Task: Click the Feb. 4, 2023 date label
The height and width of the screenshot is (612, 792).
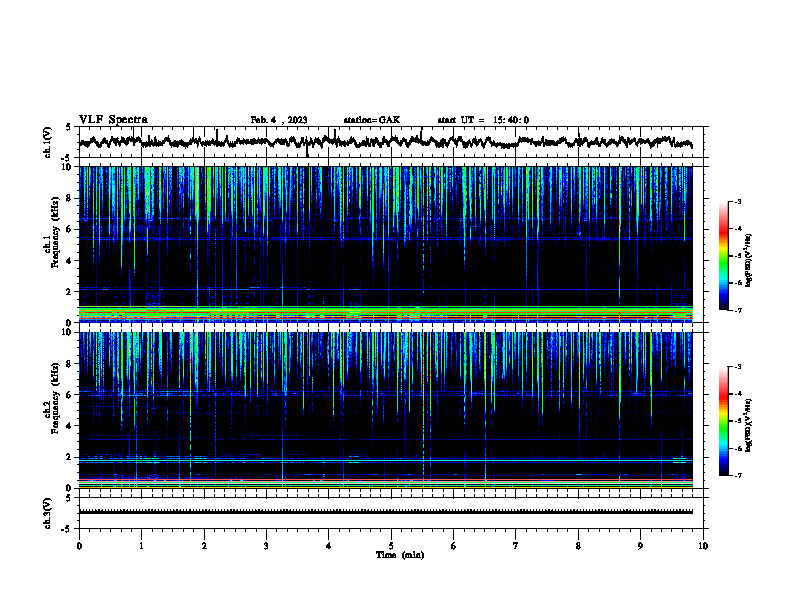Action: click(279, 120)
